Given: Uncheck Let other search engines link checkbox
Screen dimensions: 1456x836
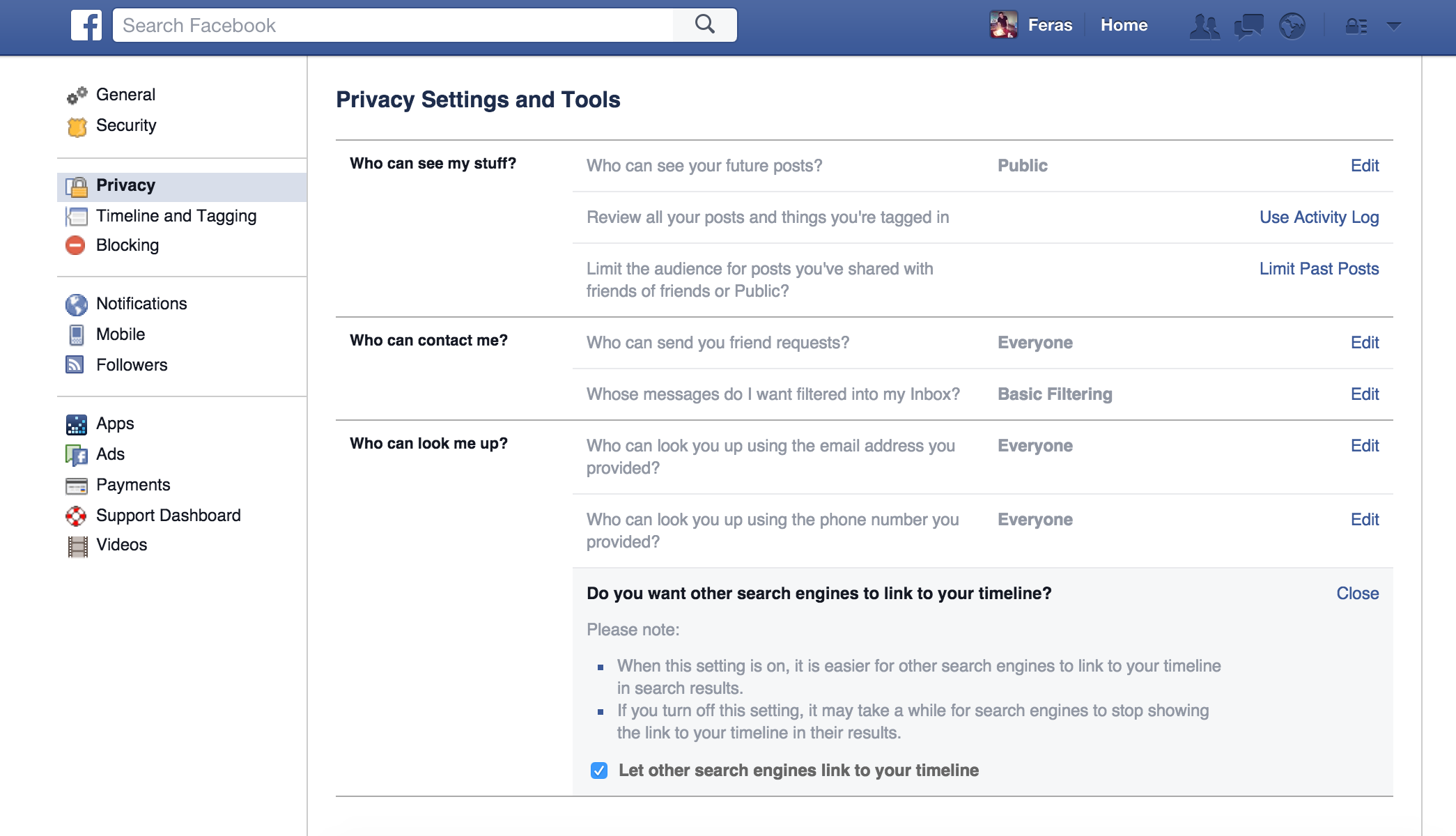Looking at the screenshot, I should tap(599, 771).
